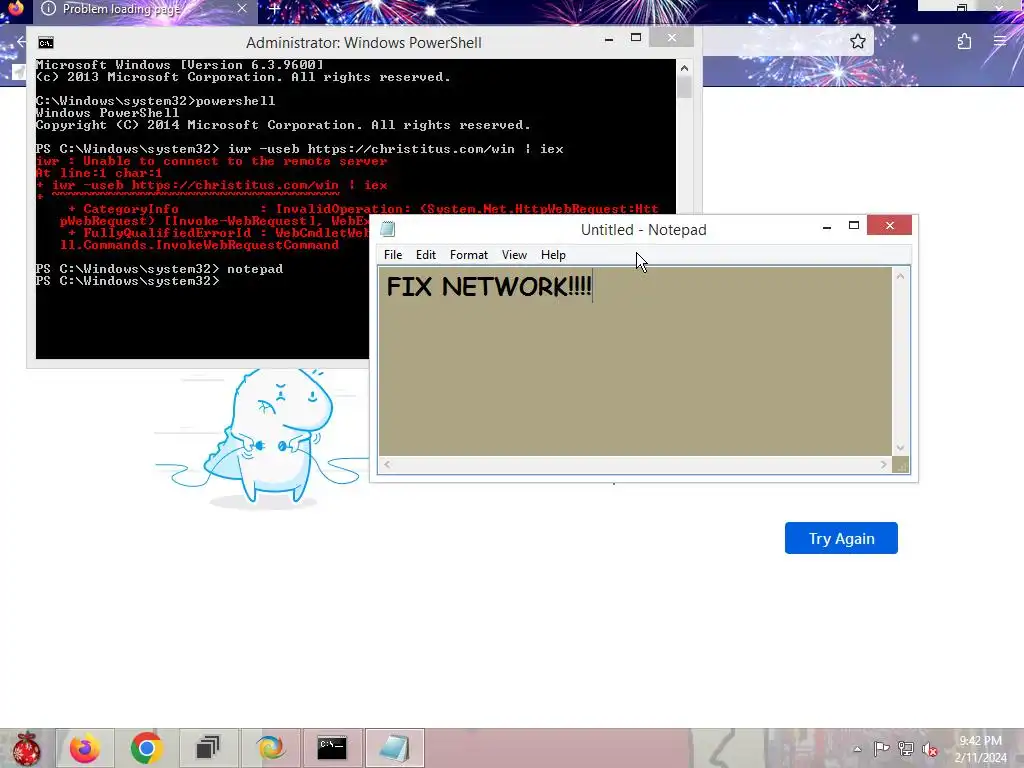Screen dimensions: 1024x768
Task: Open Firefox extensions puzzle icon
Action: coord(964,42)
